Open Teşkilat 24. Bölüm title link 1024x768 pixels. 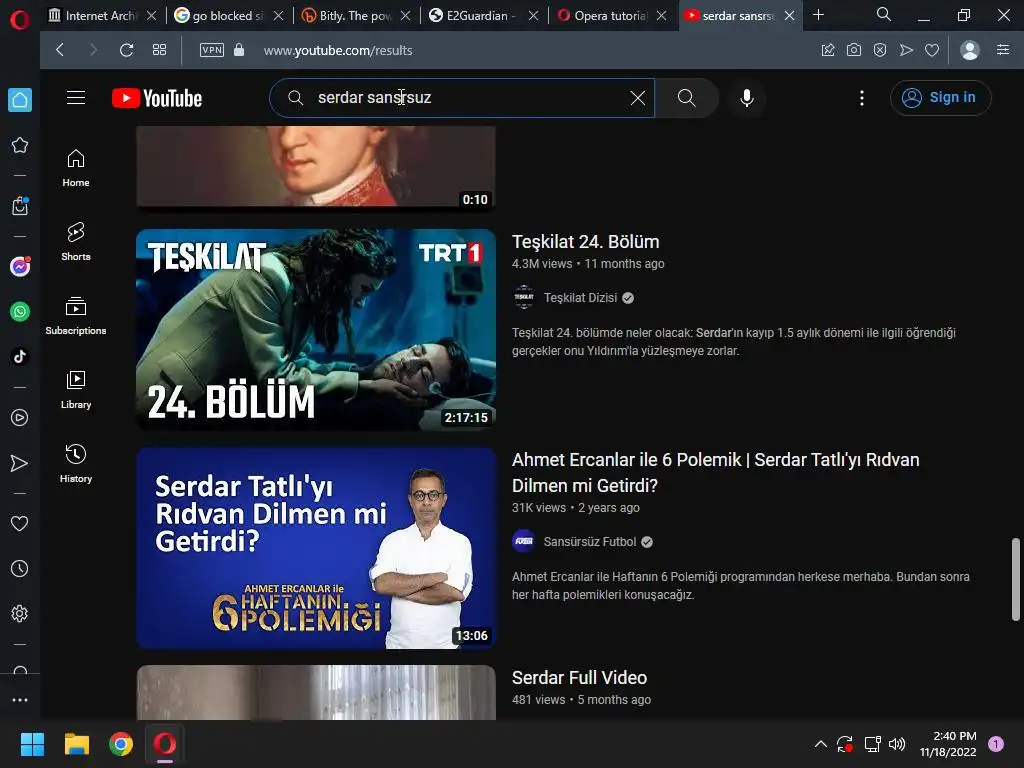pos(586,242)
